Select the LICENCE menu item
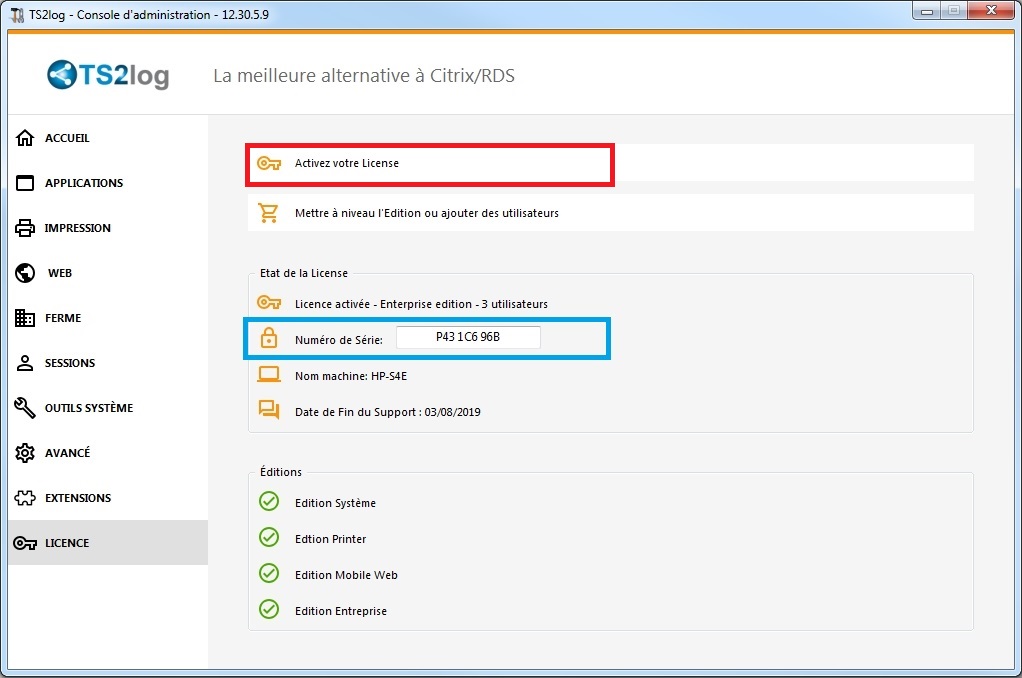The image size is (1022, 678). tap(108, 542)
